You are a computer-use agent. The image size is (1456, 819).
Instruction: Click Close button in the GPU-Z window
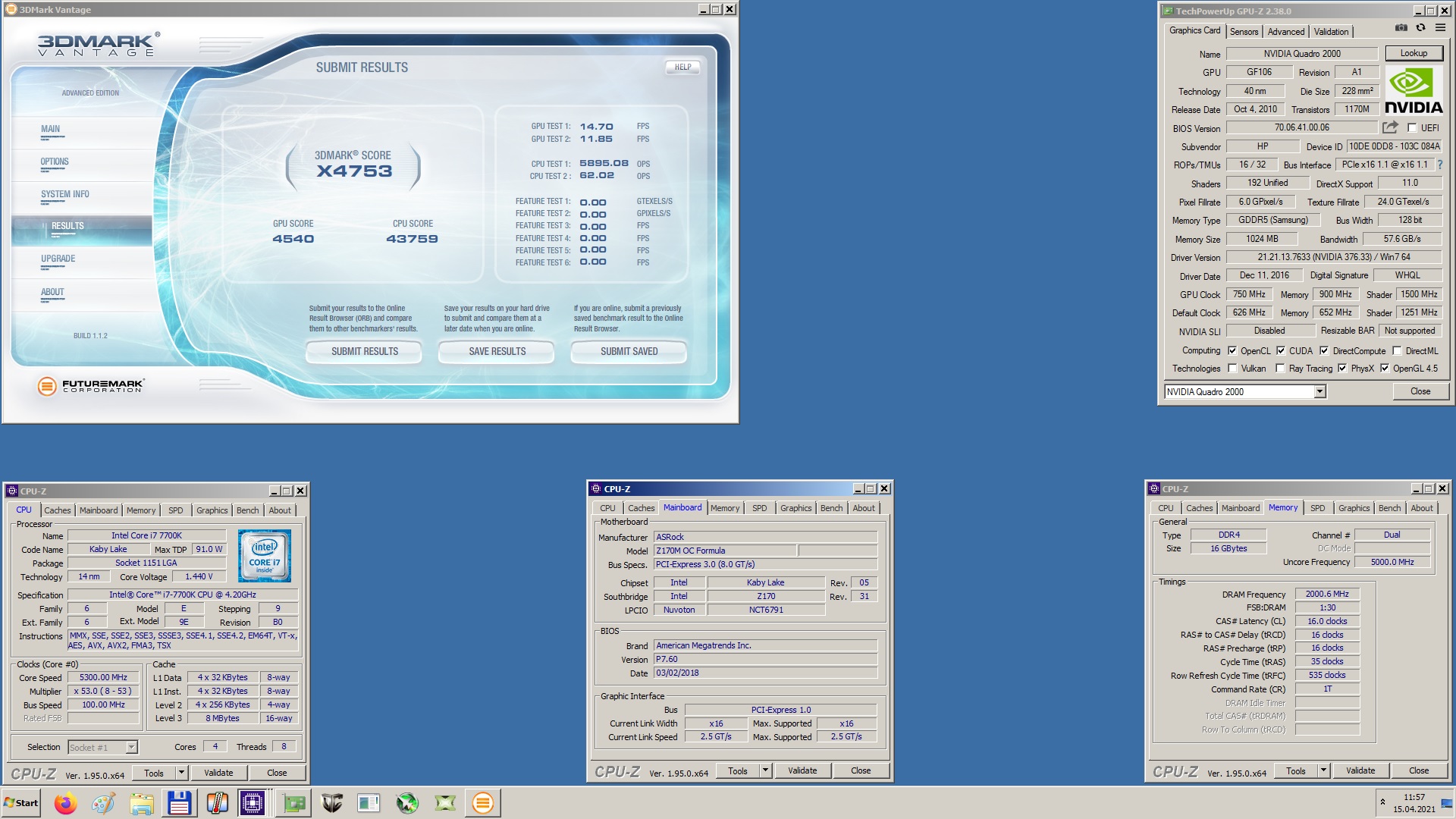pyautogui.click(x=1420, y=392)
